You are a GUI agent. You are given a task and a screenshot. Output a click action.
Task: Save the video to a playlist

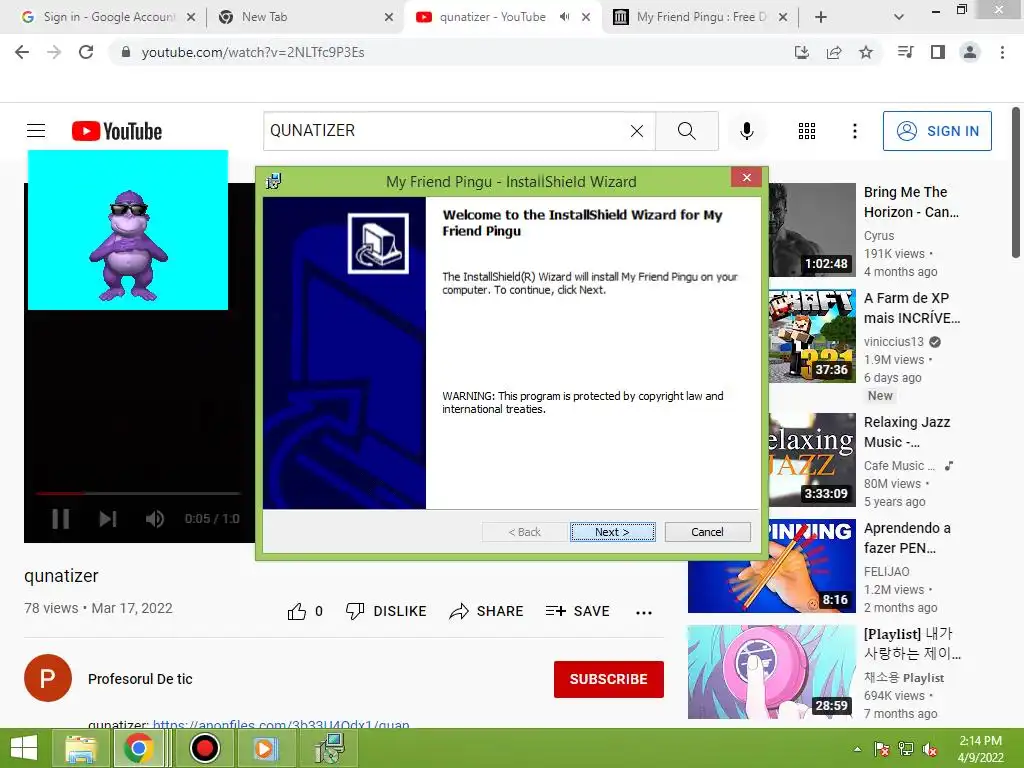(577, 611)
